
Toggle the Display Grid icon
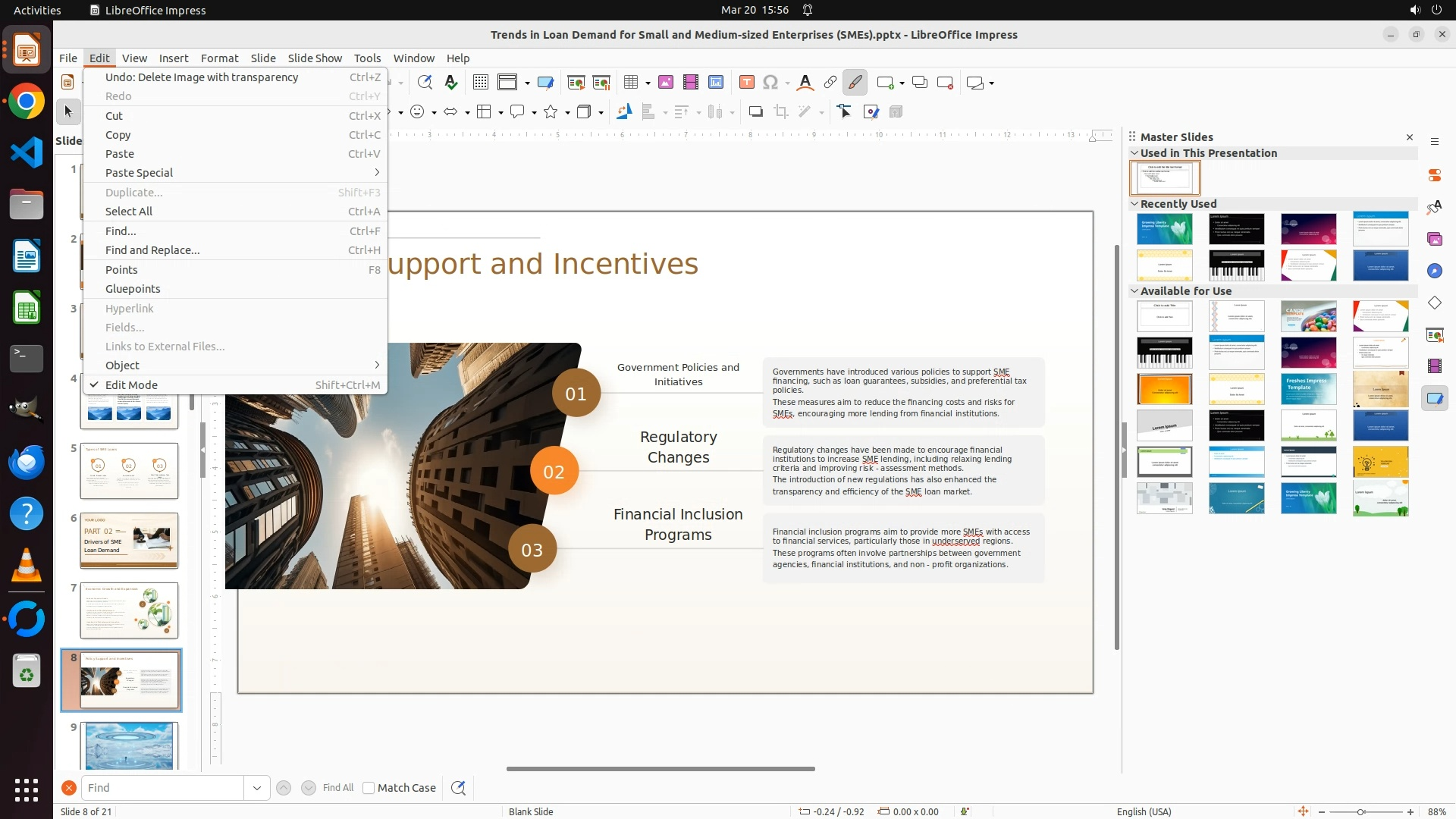(x=481, y=83)
